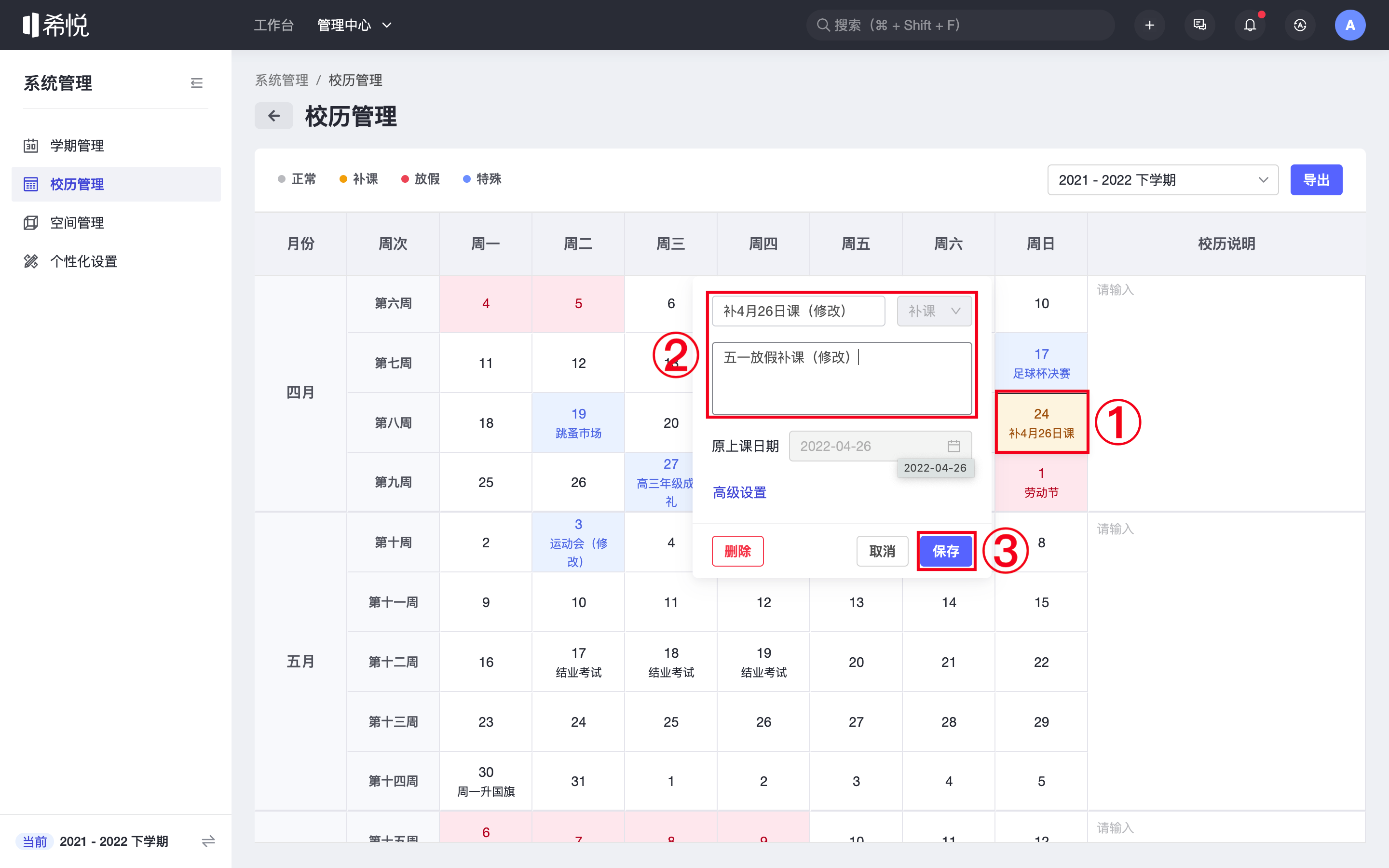Click 校历说明 input for 四月
Viewport: 1389px width, 868px height.
1226,393
